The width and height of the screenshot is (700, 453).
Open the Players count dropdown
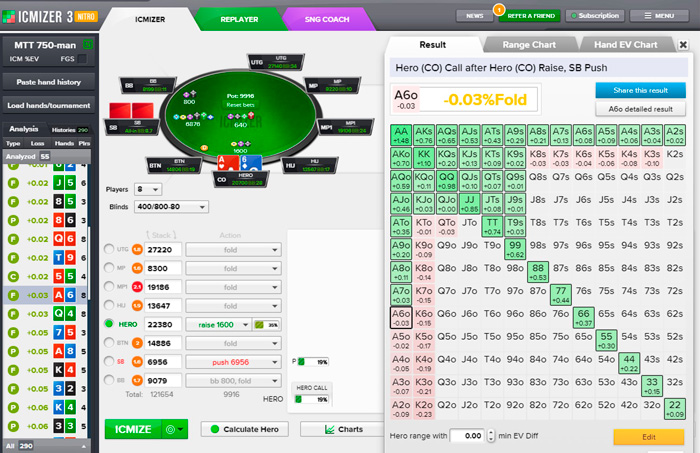[x=148, y=189]
